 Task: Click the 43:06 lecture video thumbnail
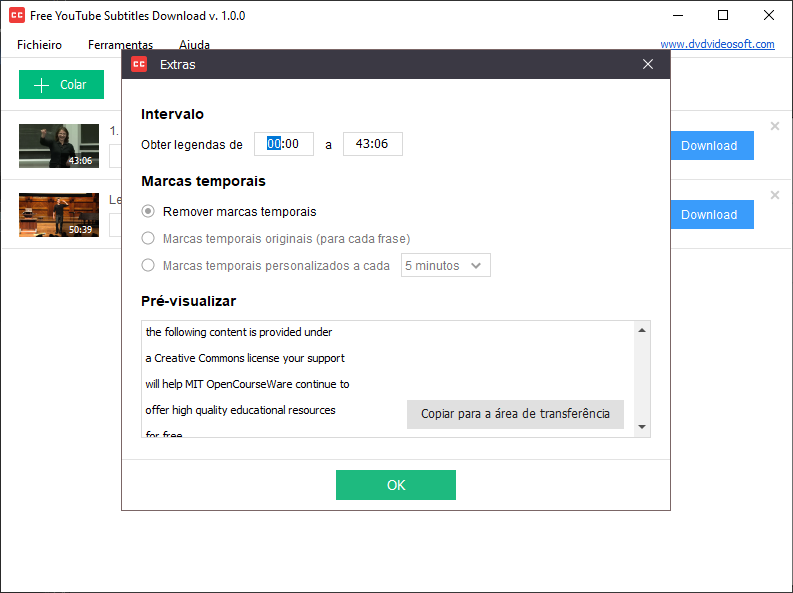click(59, 146)
